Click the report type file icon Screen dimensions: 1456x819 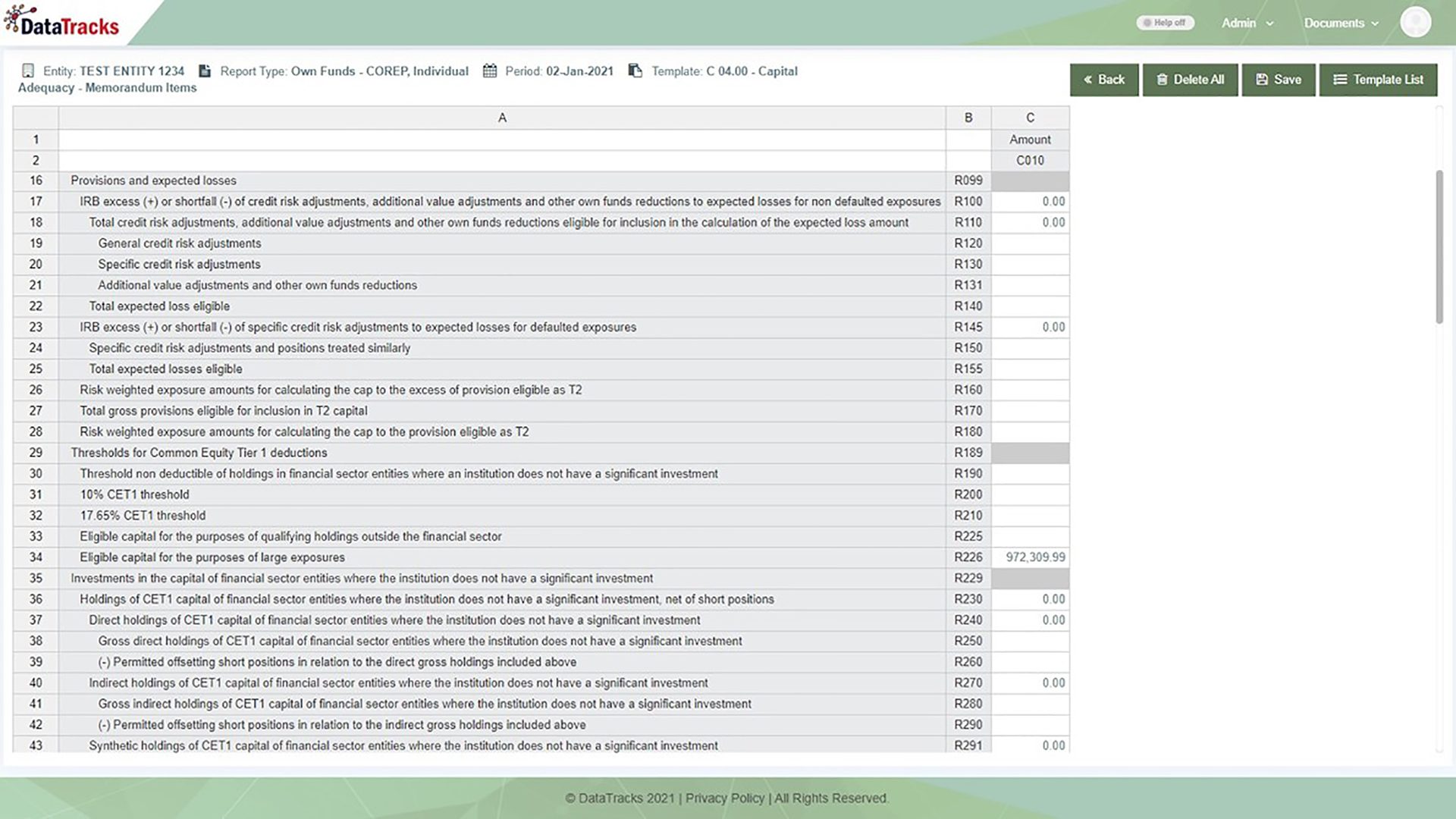(x=204, y=71)
